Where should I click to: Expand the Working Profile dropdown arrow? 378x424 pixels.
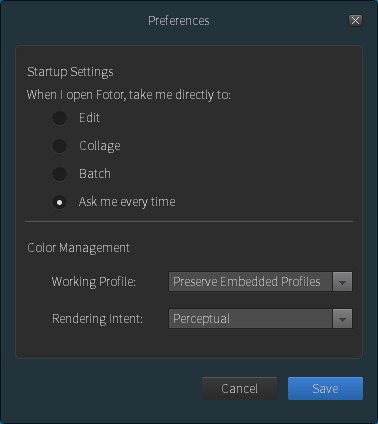pos(342,282)
